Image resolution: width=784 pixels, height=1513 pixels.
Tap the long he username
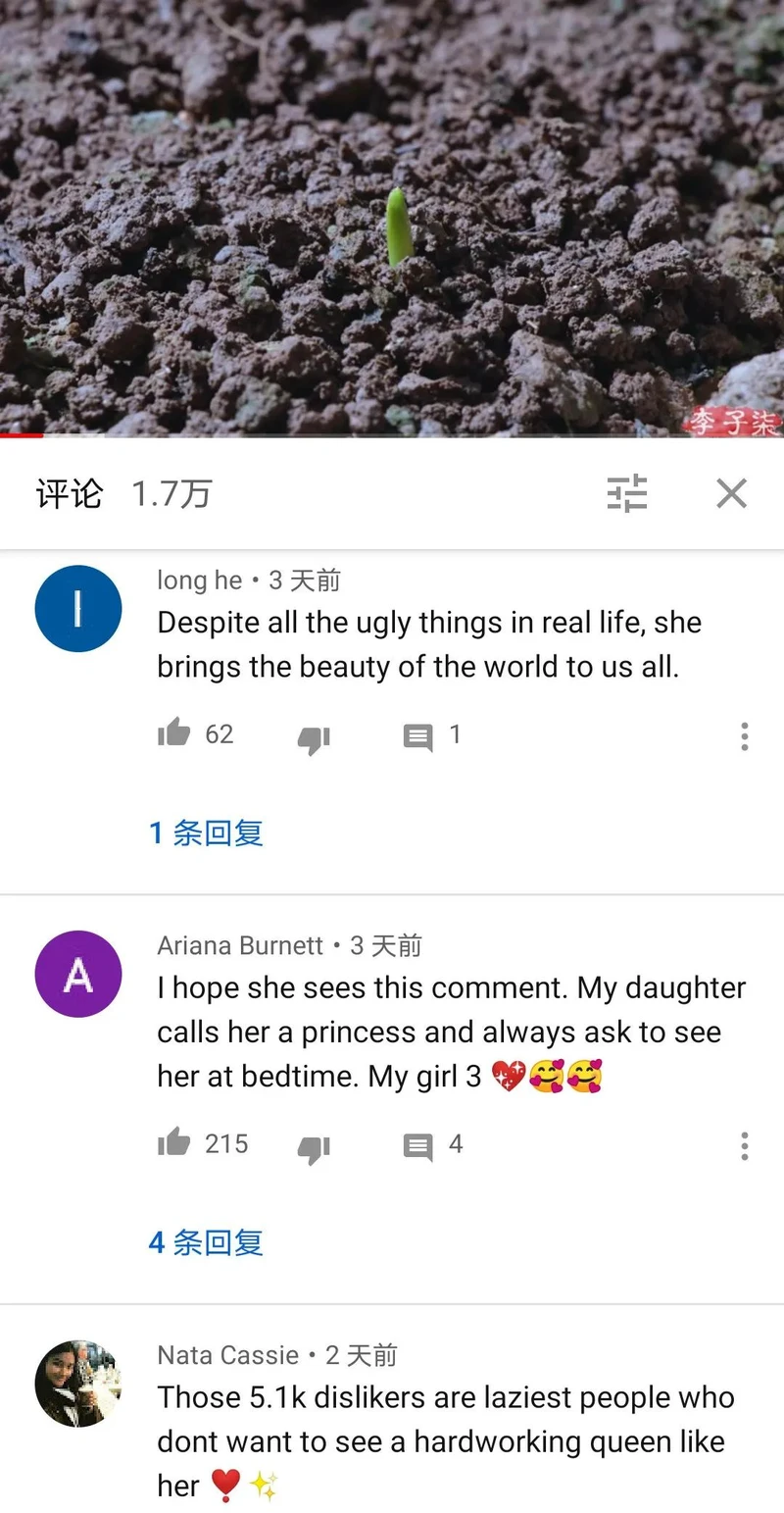[x=199, y=580]
